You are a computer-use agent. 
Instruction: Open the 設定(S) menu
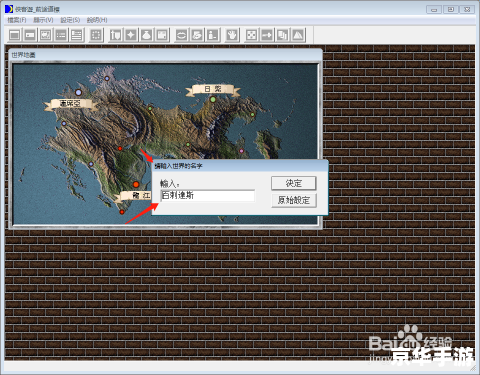(x=70, y=20)
